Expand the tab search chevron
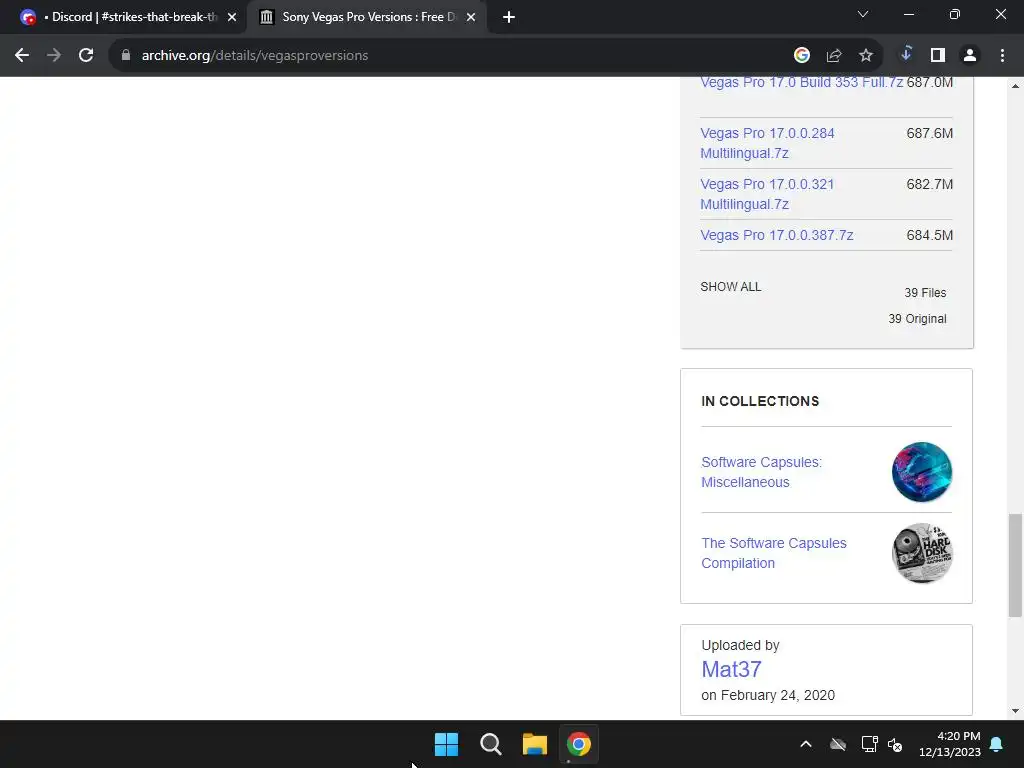The width and height of the screenshot is (1024, 768). [863, 14]
